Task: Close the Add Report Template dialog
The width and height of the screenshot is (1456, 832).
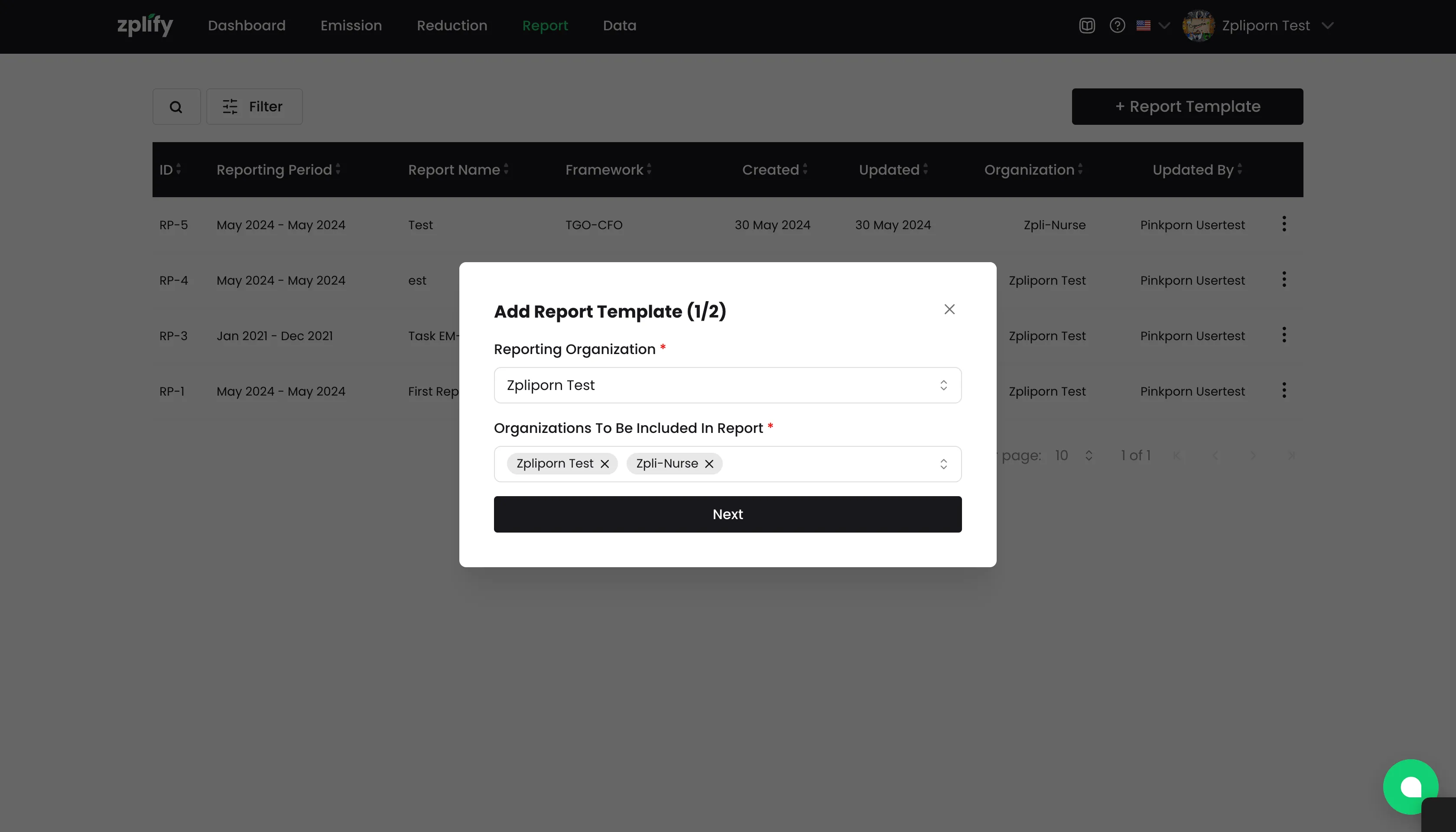Action: [x=949, y=309]
